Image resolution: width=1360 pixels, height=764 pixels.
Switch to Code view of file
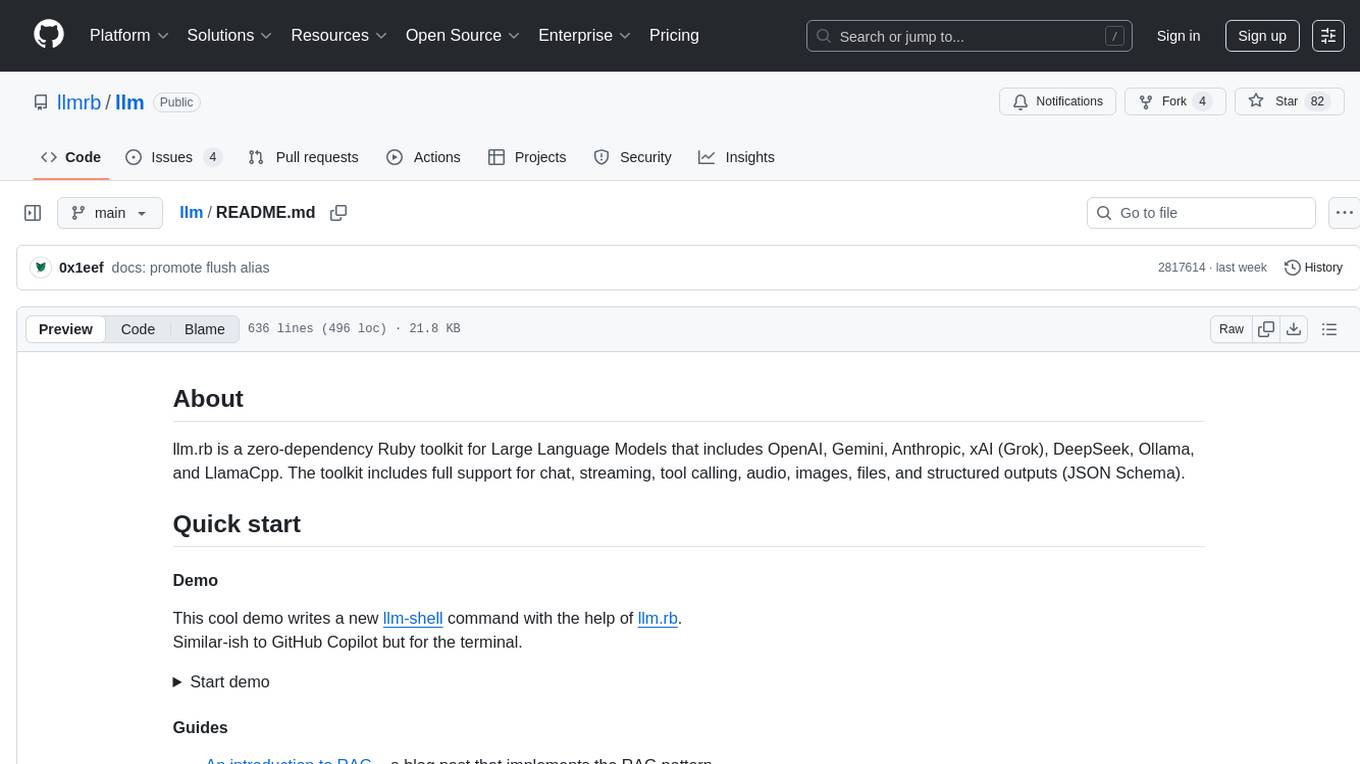click(138, 329)
